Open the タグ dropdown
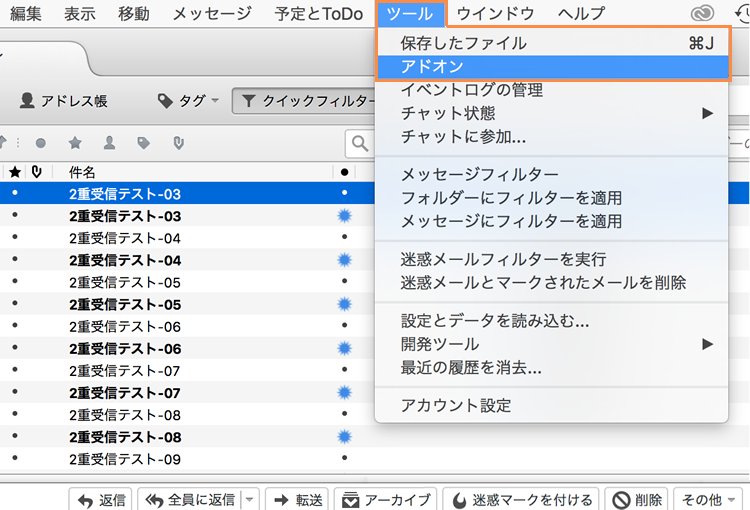 [x=189, y=101]
